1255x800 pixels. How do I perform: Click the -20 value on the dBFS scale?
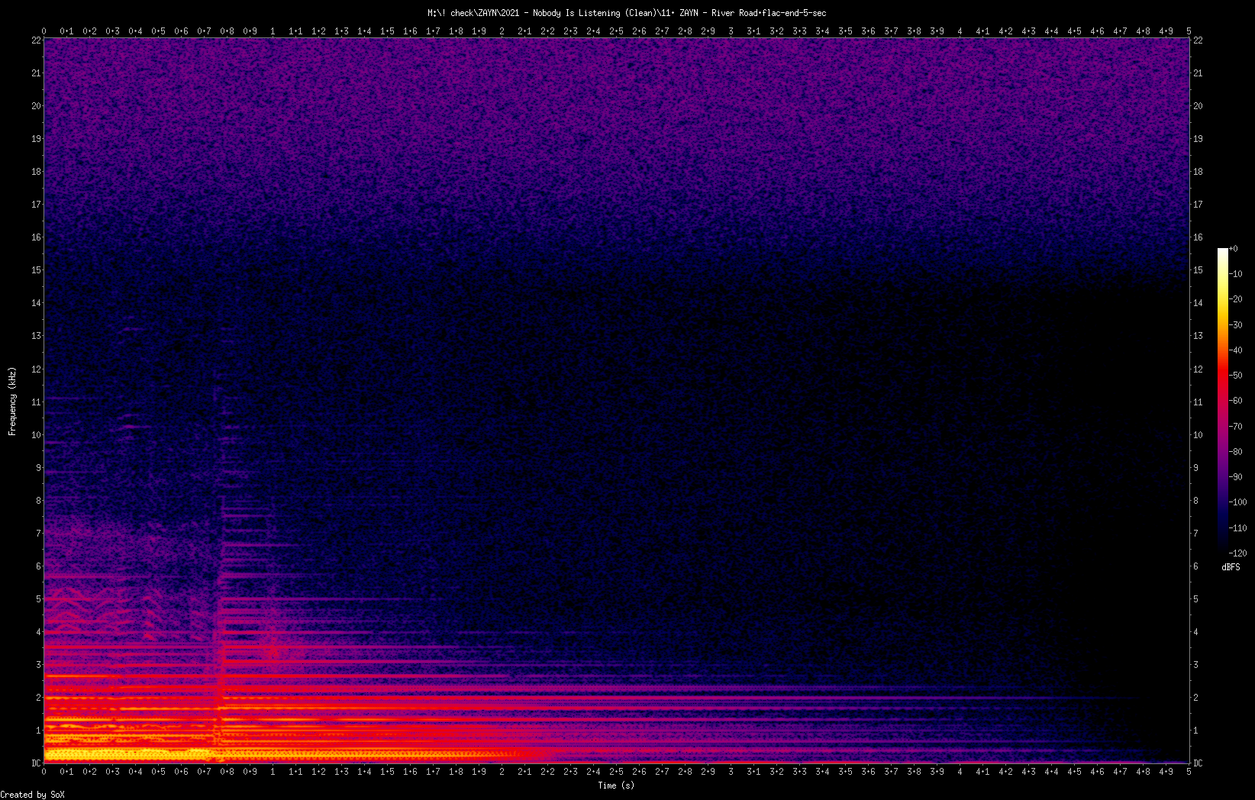[x=1237, y=299]
